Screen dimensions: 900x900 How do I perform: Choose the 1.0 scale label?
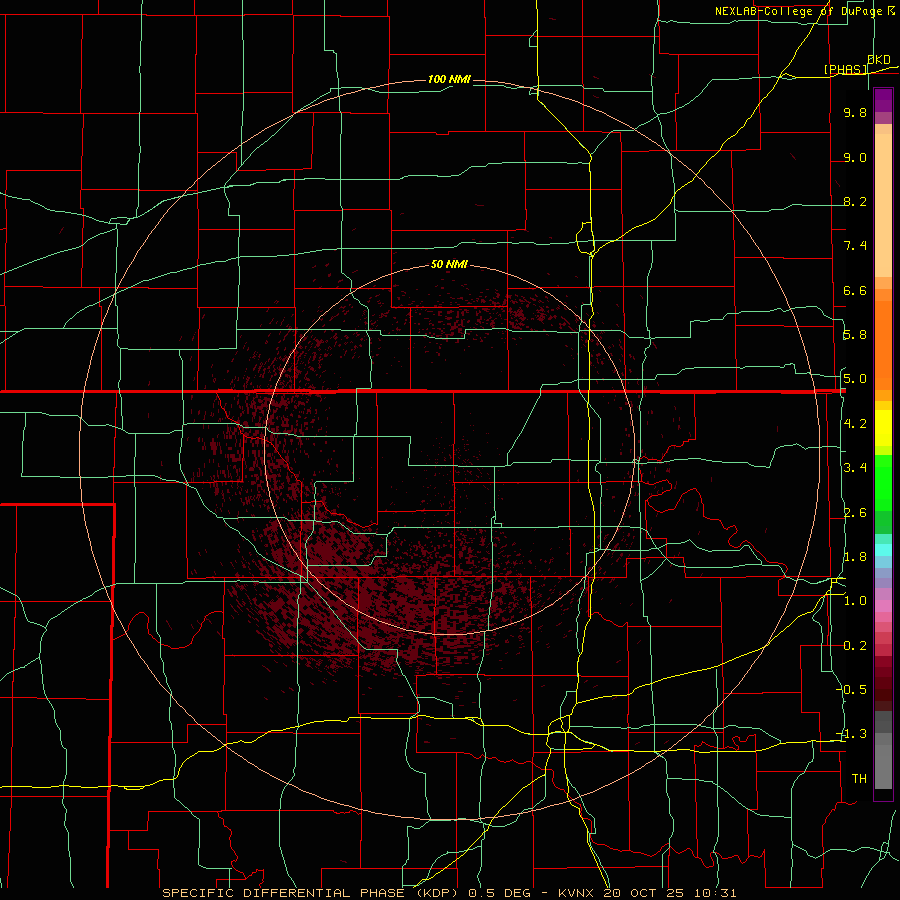pos(855,601)
